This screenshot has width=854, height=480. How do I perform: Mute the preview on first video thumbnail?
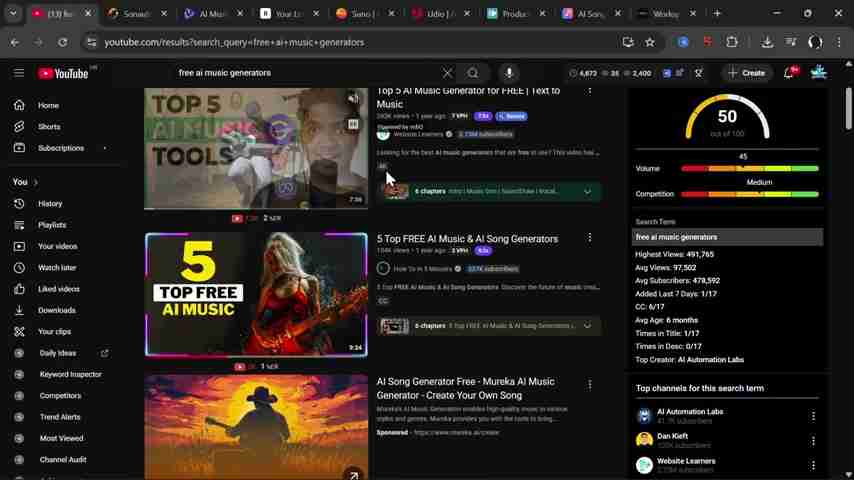click(x=353, y=99)
